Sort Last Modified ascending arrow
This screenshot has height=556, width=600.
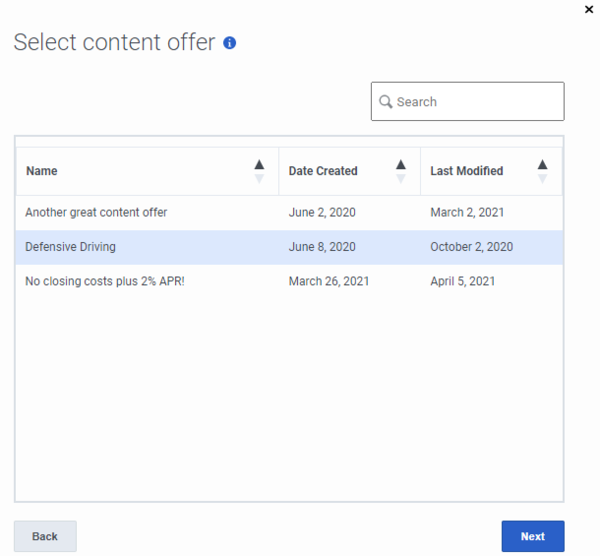point(542,165)
